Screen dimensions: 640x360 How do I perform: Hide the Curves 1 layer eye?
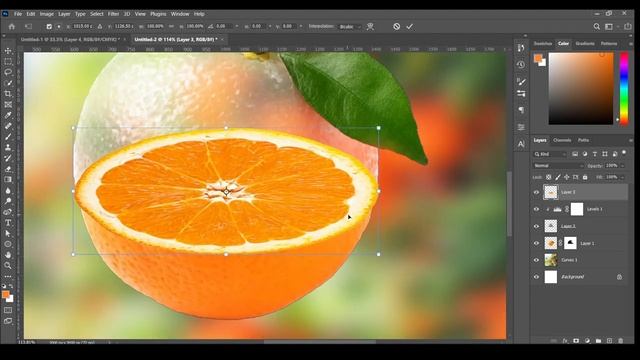536,260
